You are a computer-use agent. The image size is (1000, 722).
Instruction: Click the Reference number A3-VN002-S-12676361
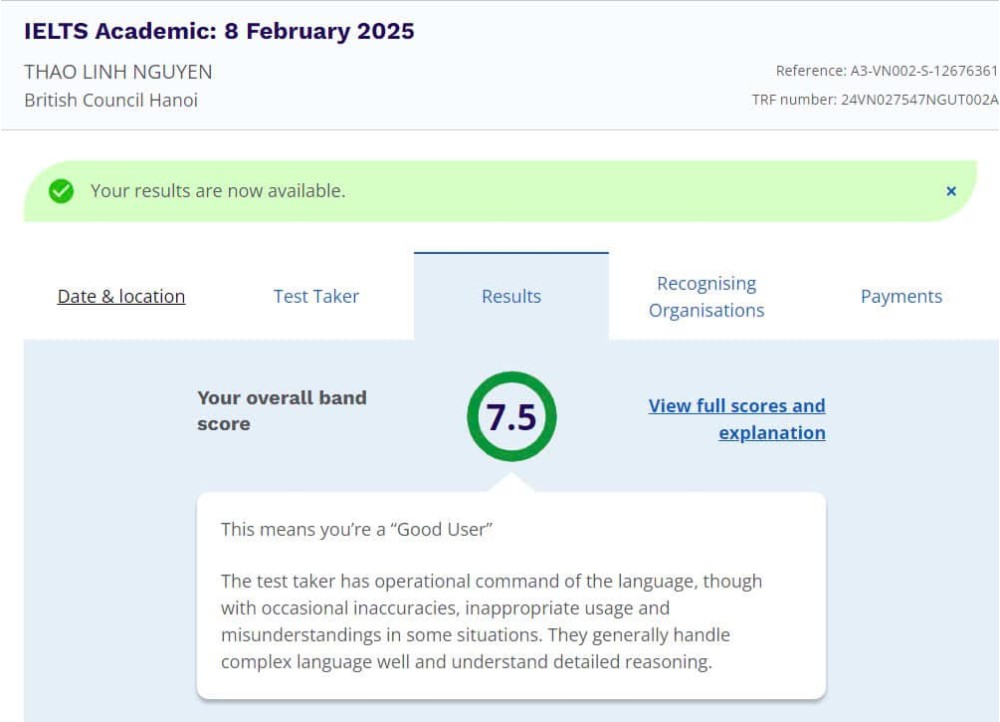pos(886,71)
